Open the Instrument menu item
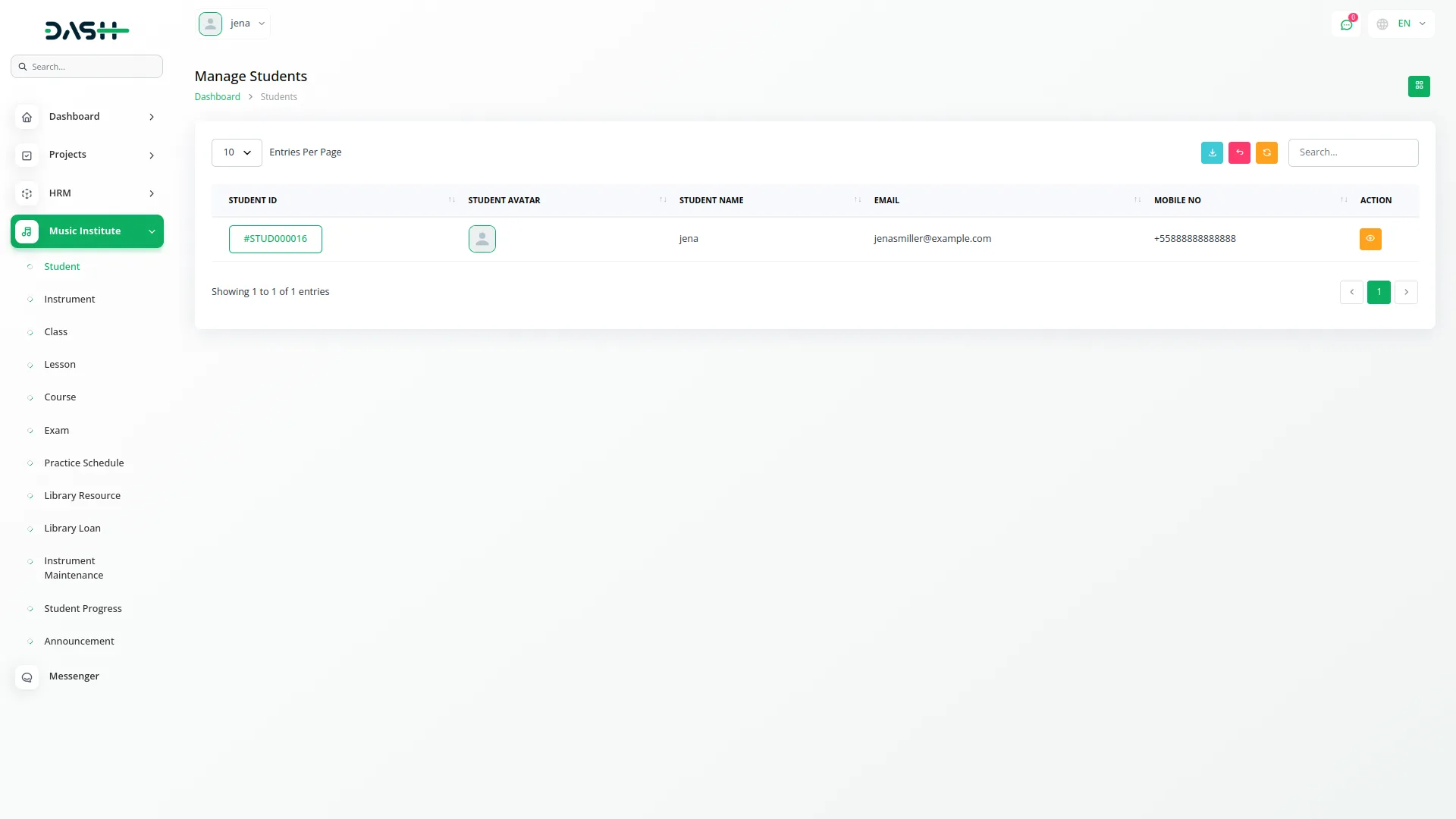The height and width of the screenshot is (819, 1456). point(69,300)
